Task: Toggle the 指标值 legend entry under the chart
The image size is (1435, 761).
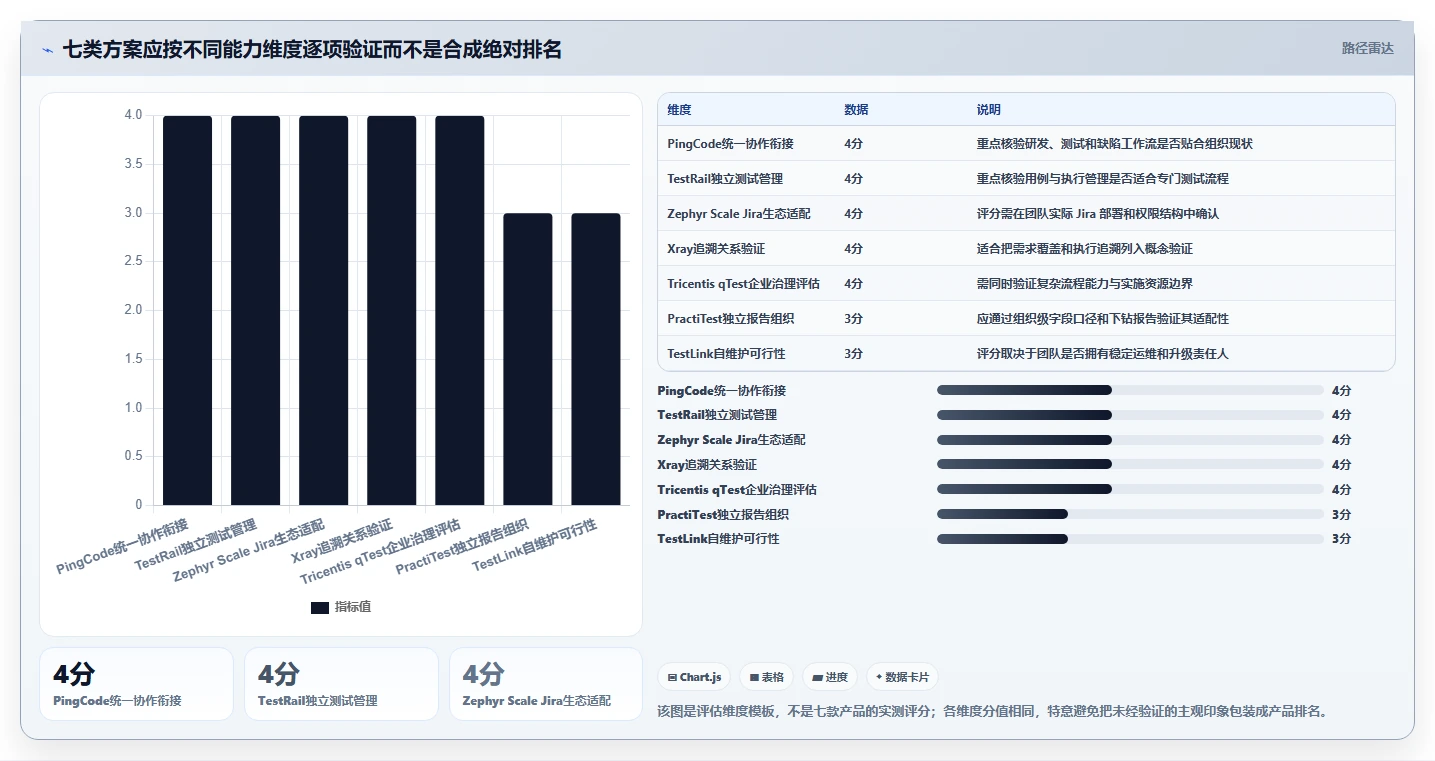Action: click(x=341, y=607)
